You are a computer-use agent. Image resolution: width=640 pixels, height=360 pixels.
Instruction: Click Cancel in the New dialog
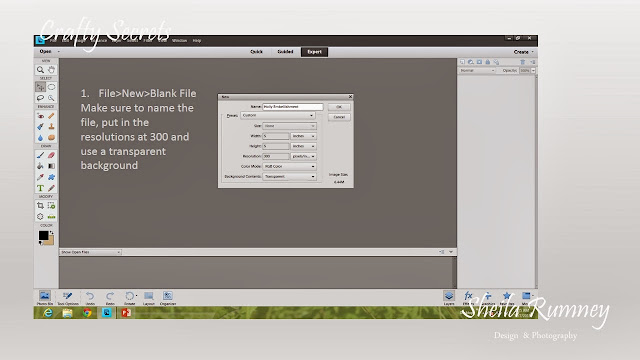pyautogui.click(x=339, y=117)
